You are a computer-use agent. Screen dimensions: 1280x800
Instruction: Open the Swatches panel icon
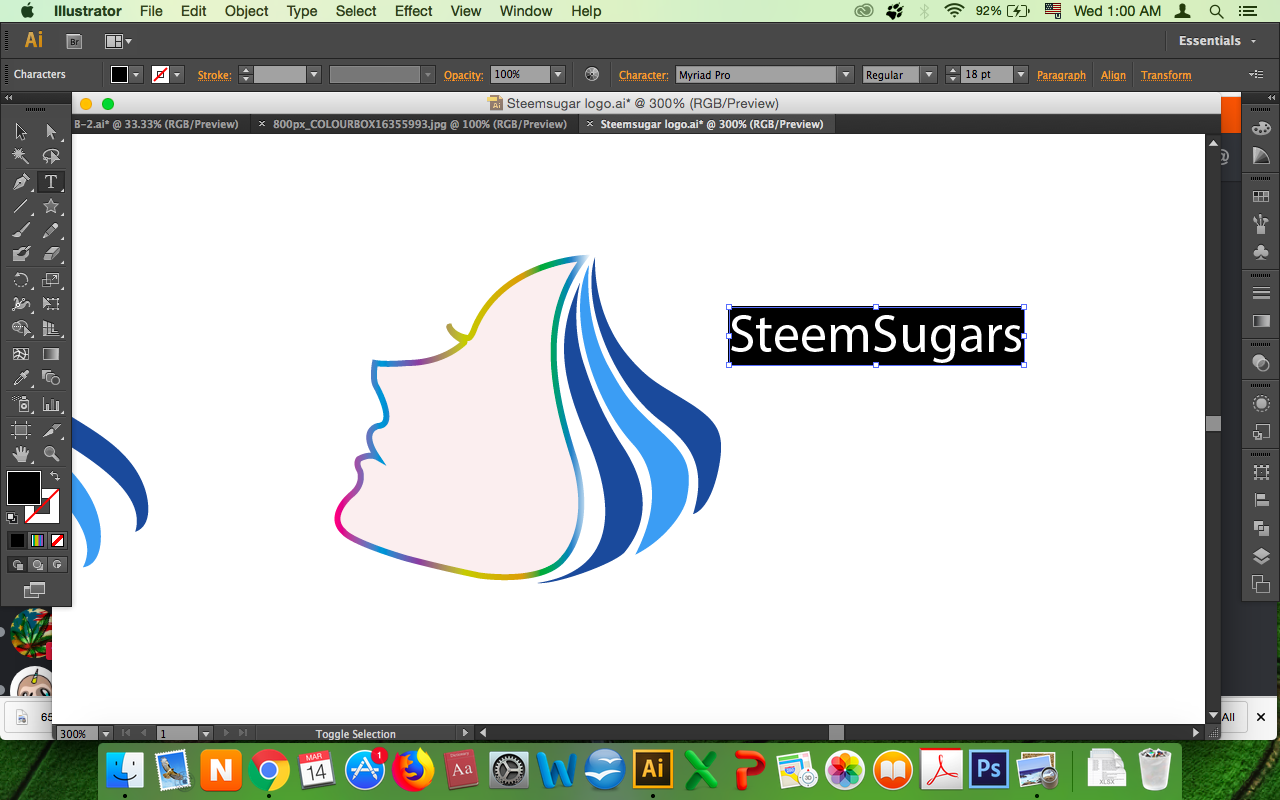1261,197
